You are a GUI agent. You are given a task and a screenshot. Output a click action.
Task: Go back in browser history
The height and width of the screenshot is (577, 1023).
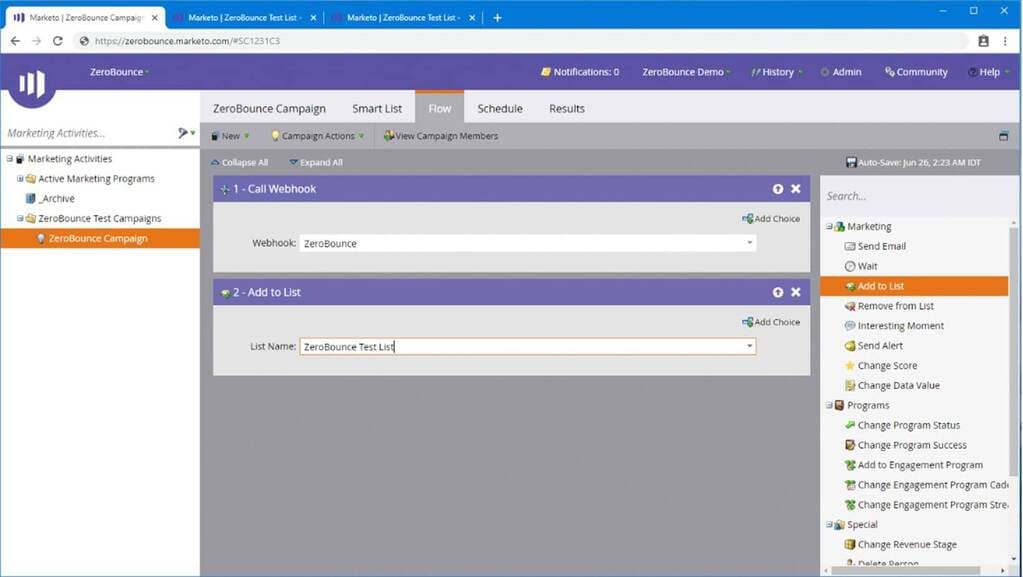click(15, 41)
